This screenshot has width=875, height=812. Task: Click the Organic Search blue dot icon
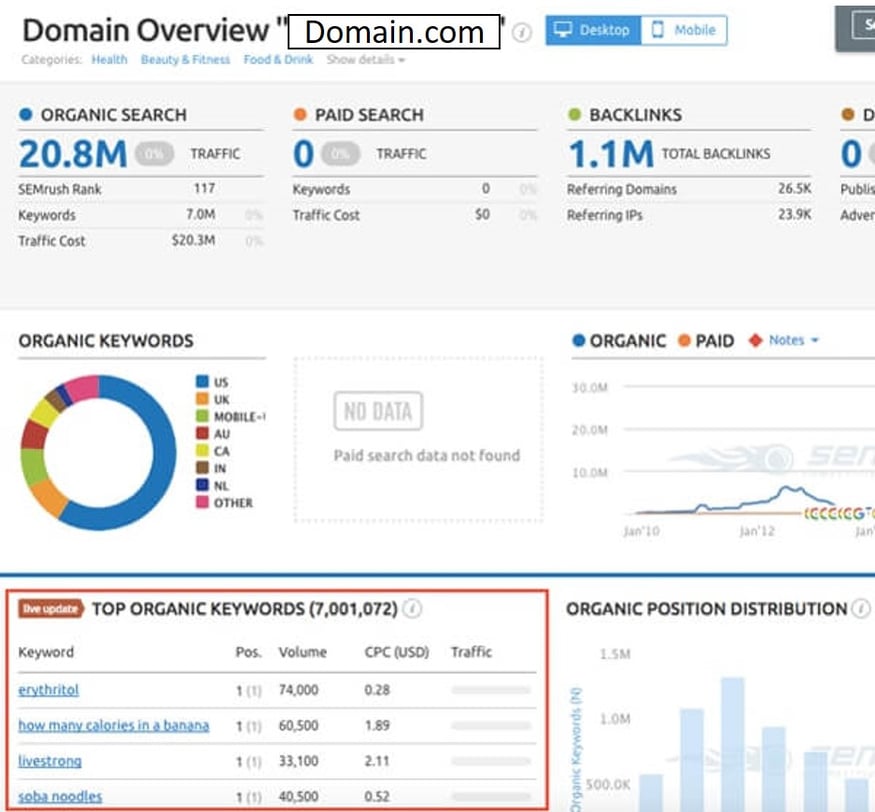pos(23,114)
